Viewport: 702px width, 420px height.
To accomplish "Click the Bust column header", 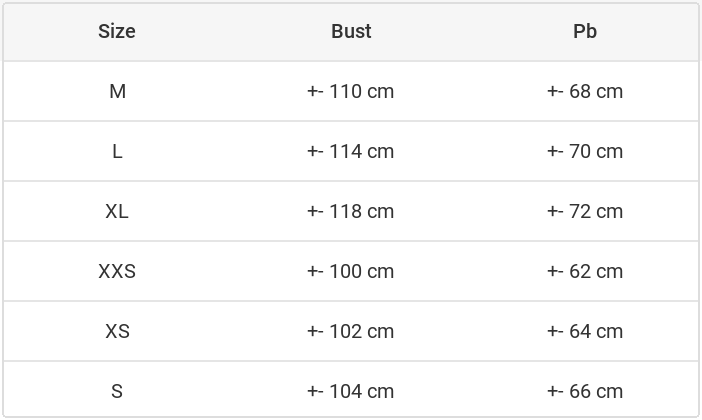I will 351,31.
